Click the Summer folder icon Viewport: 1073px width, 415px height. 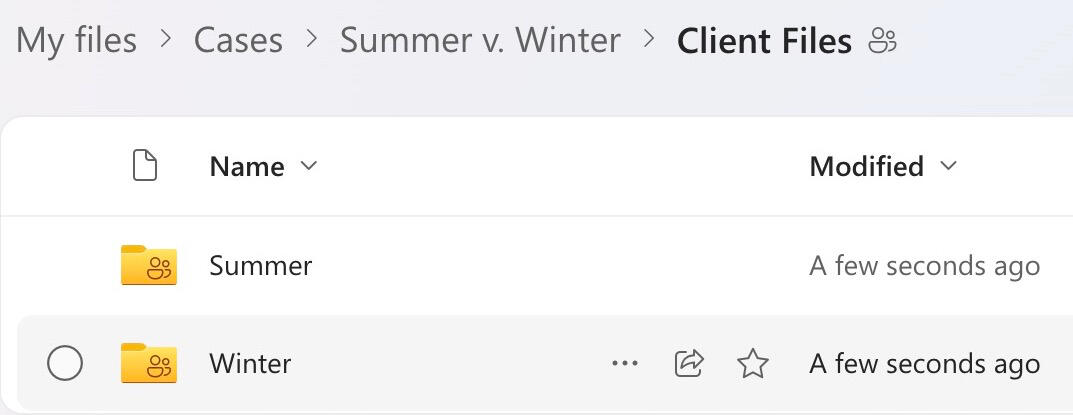(148, 265)
